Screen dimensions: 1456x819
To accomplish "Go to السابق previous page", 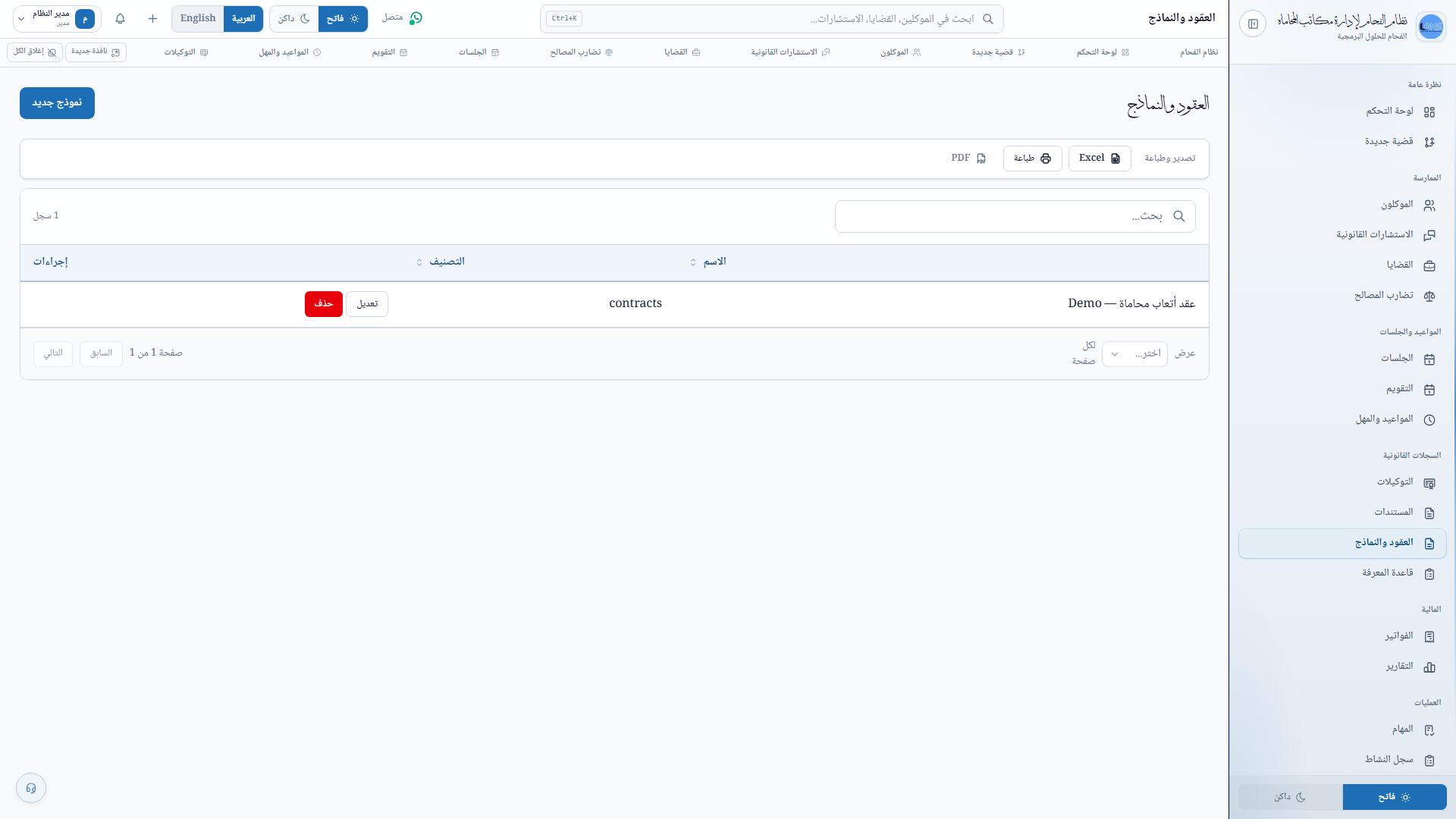I will (101, 354).
